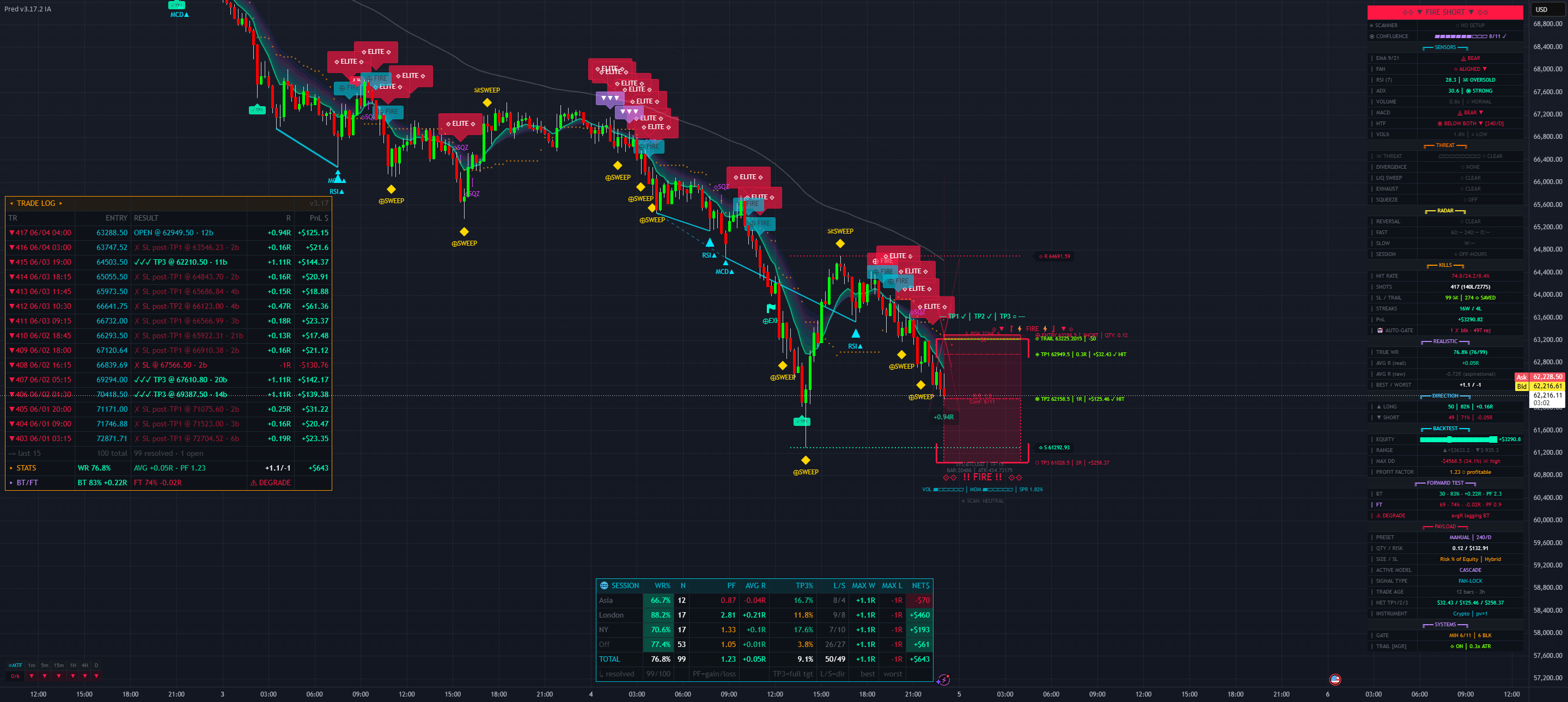Click the FIRE SHORT banner

pos(1444,12)
